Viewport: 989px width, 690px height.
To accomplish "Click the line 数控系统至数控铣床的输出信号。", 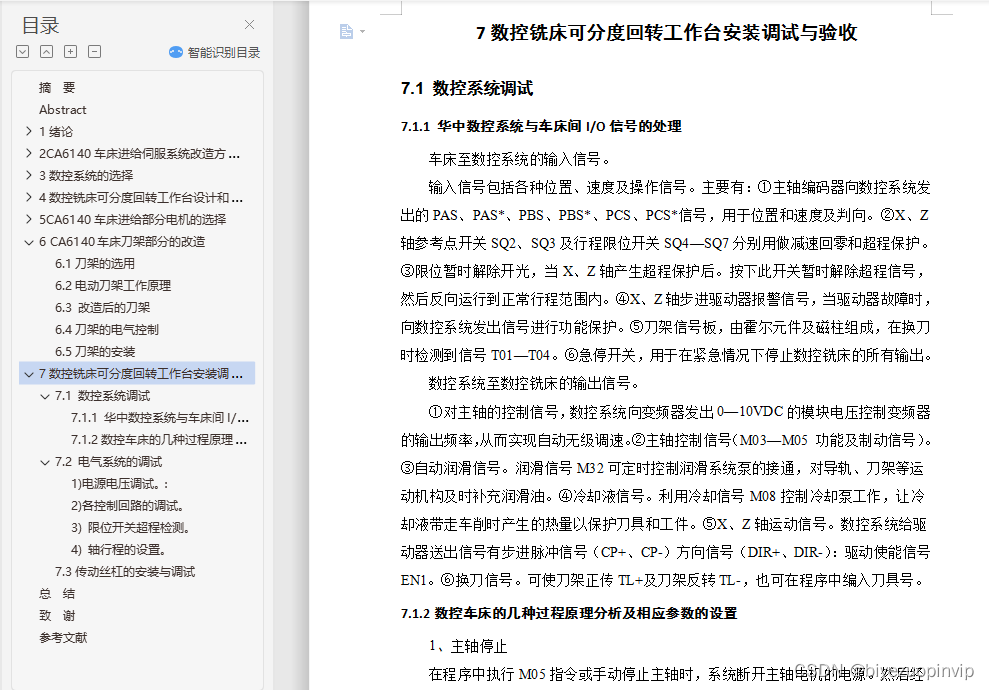I will click(x=534, y=383).
